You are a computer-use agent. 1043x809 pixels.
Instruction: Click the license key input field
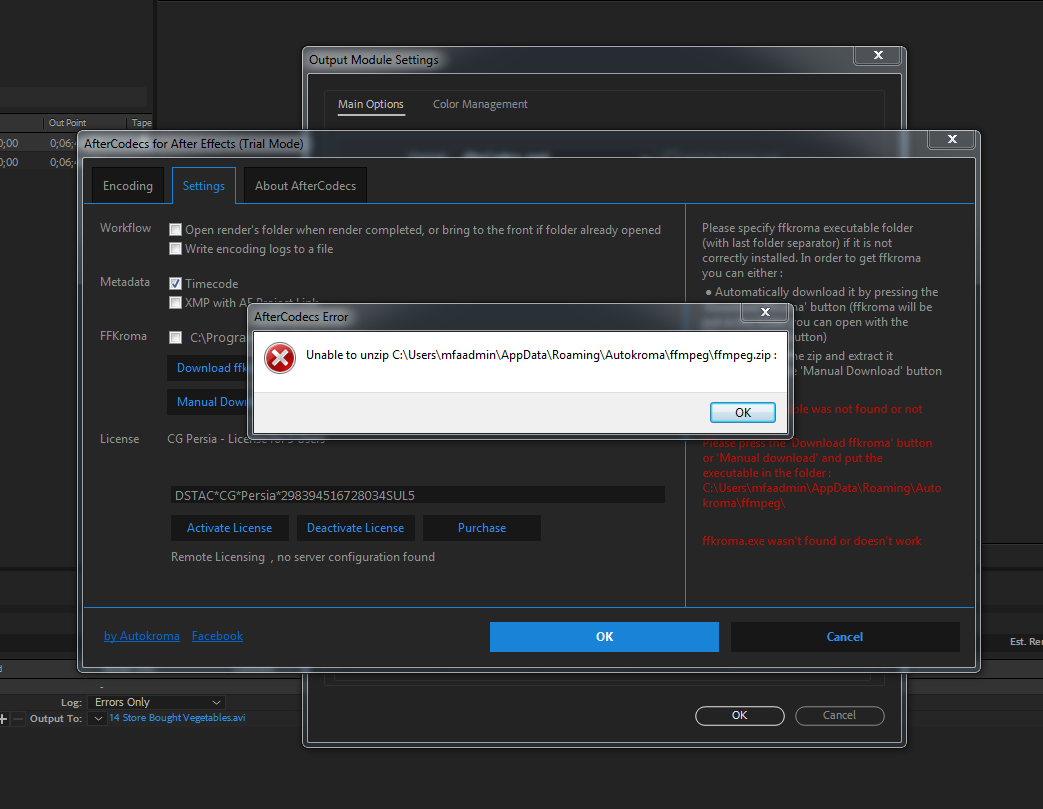(x=418, y=495)
